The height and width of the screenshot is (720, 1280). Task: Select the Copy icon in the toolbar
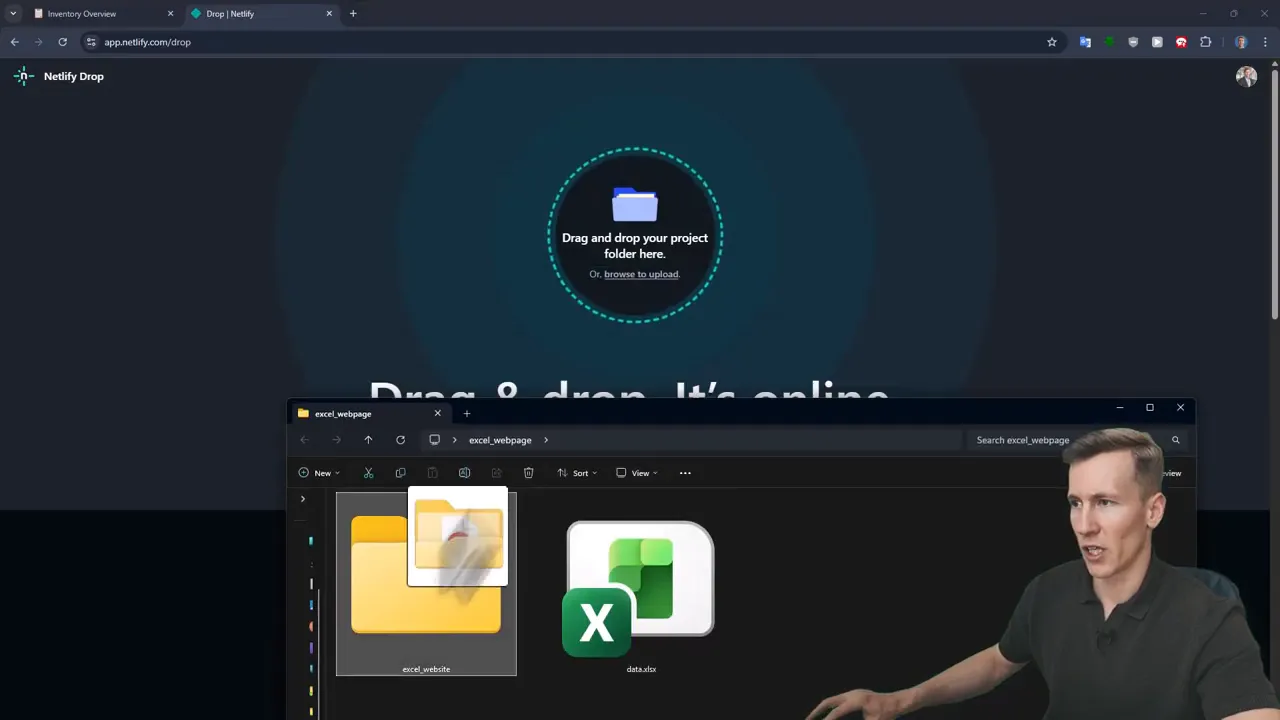(400, 472)
